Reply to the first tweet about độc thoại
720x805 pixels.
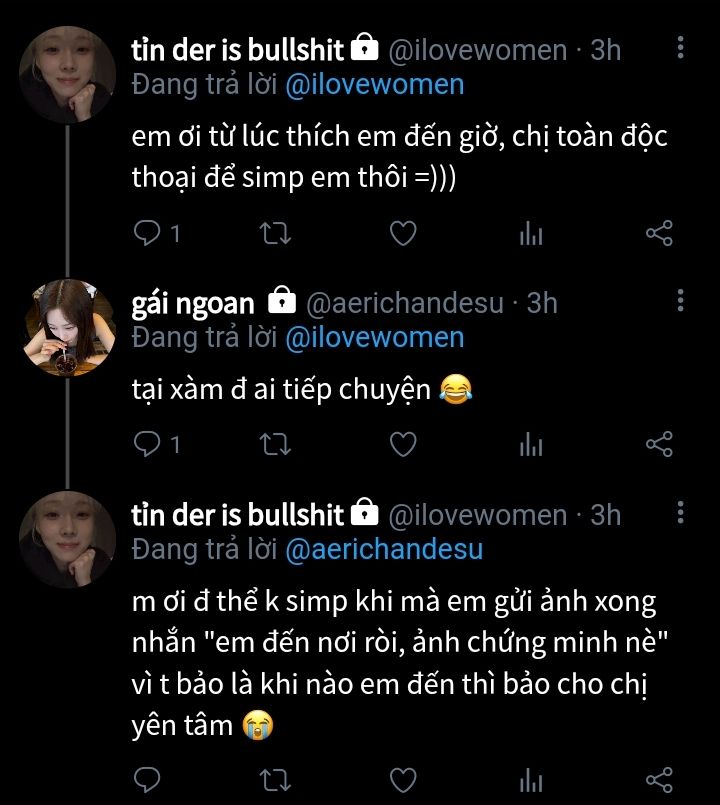coord(147,234)
